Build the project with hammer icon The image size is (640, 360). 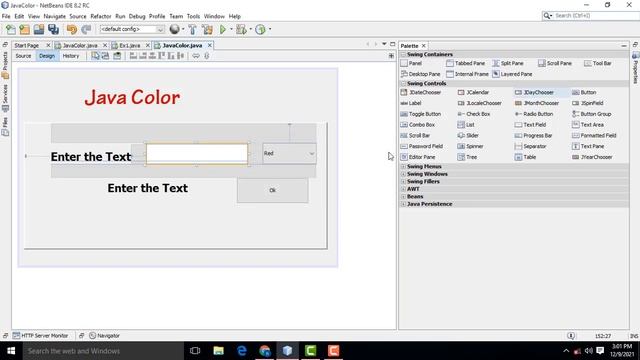point(192,29)
